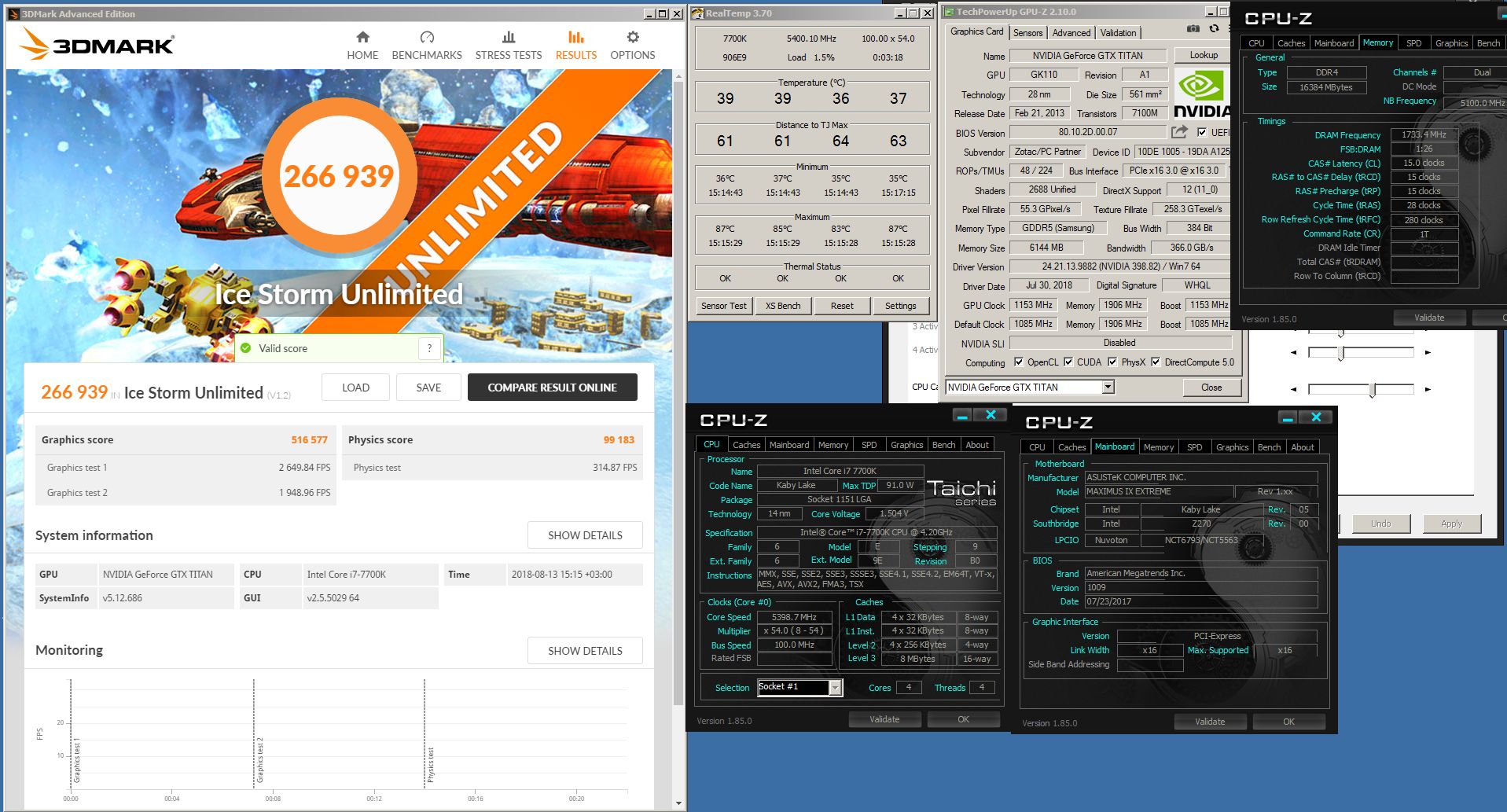Open the Validation tab in GPU-Z
Image resolution: width=1507 pixels, height=812 pixels.
coord(1118,32)
